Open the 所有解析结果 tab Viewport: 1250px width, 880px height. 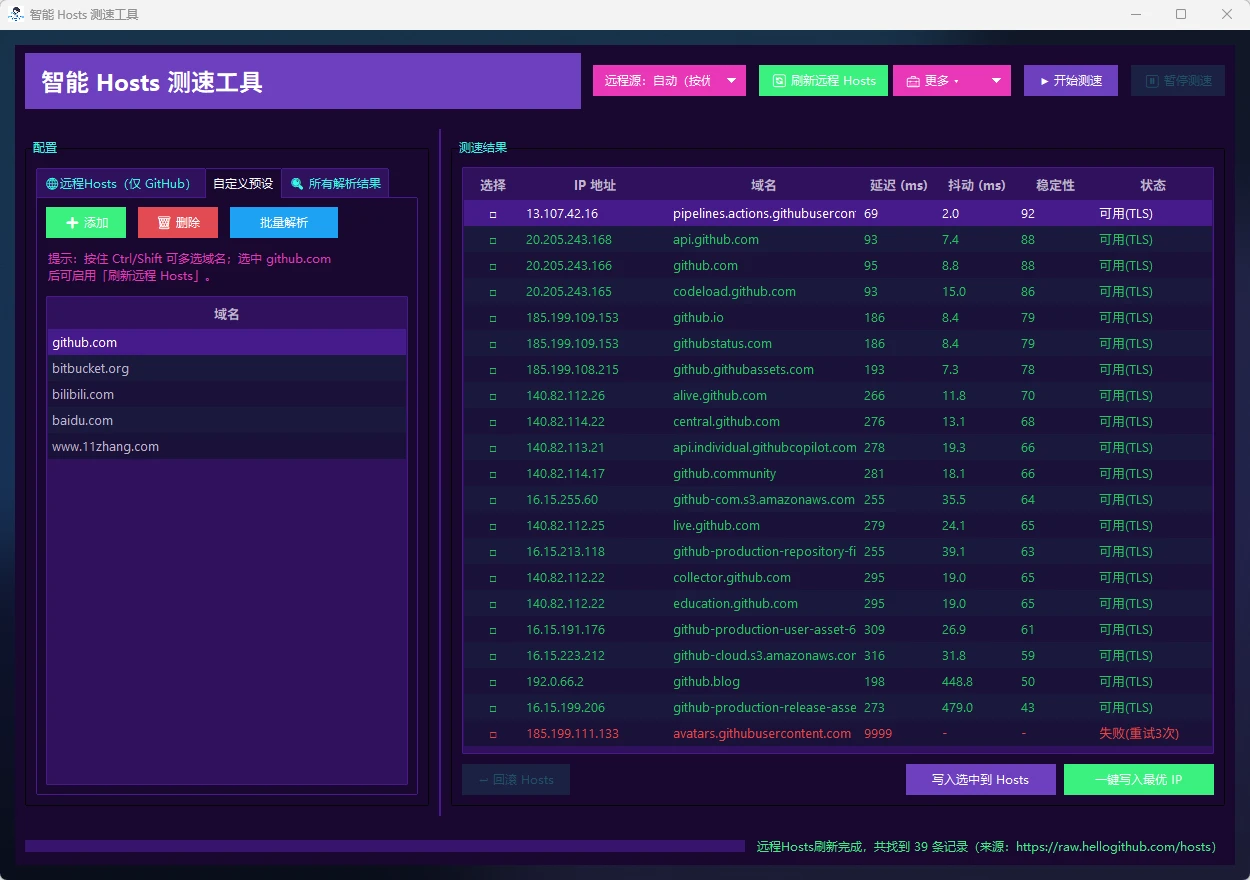point(336,184)
